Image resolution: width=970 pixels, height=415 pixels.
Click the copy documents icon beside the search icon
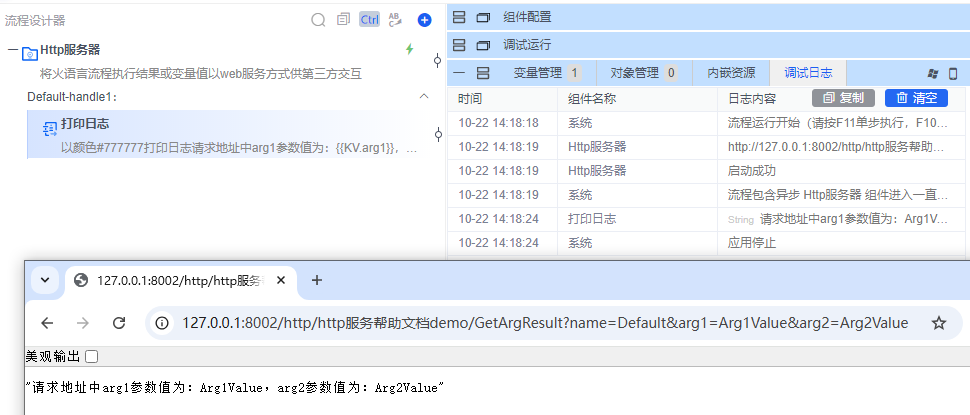[x=343, y=20]
